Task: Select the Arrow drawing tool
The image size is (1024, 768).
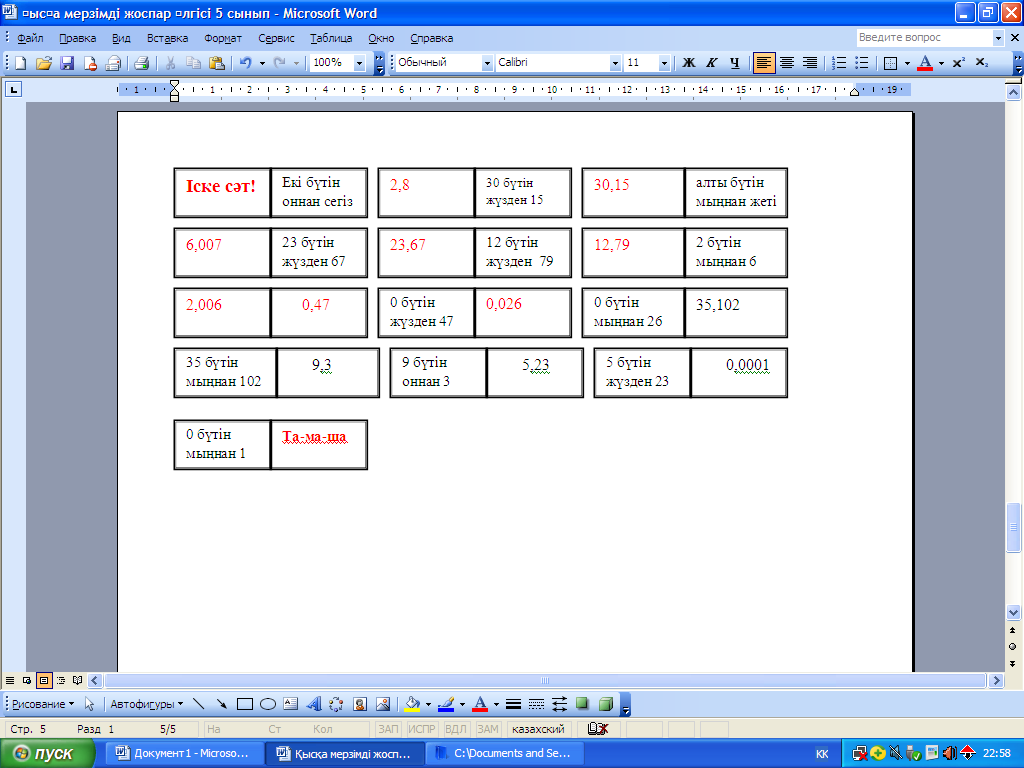Action: (221, 704)
